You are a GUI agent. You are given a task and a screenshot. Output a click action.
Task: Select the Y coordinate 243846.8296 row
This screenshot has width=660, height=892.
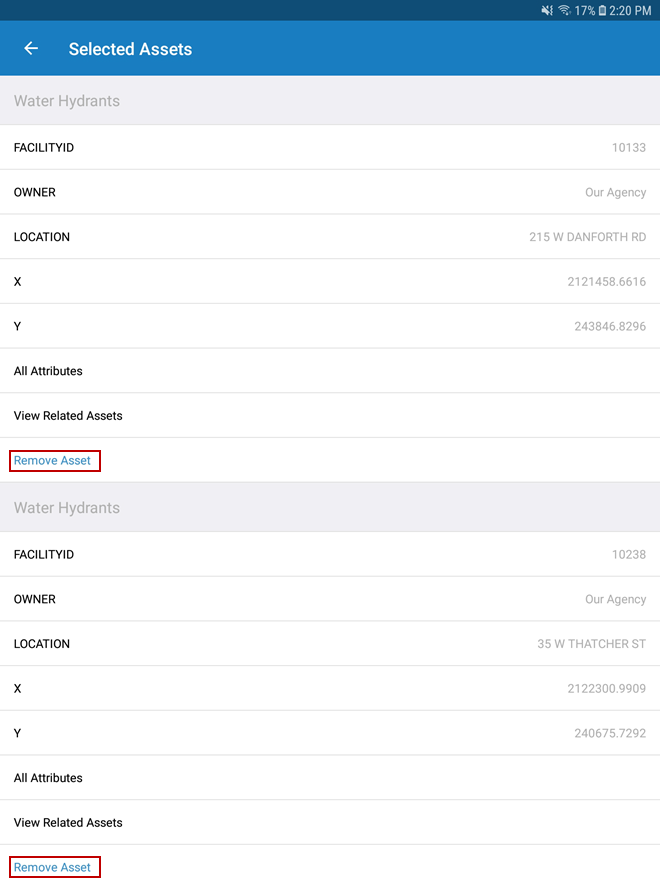click(x=330, y=327)
